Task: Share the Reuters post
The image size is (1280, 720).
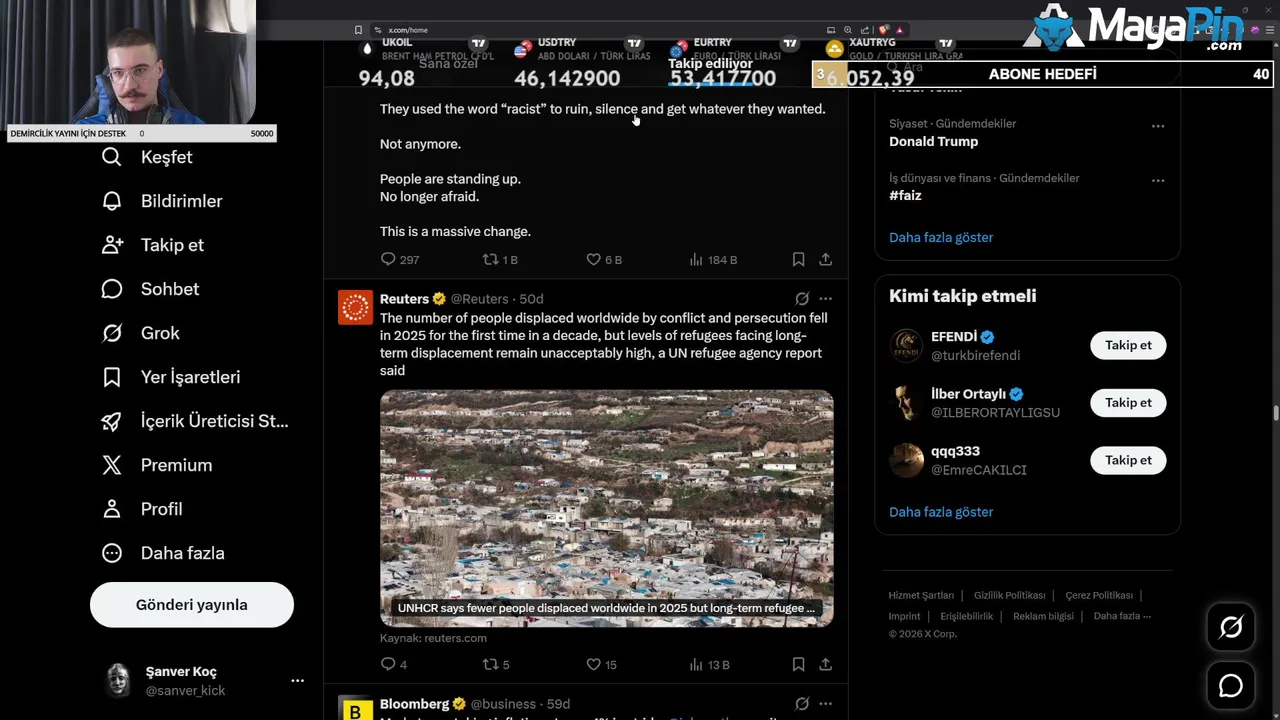Action: tap(825, 664)
